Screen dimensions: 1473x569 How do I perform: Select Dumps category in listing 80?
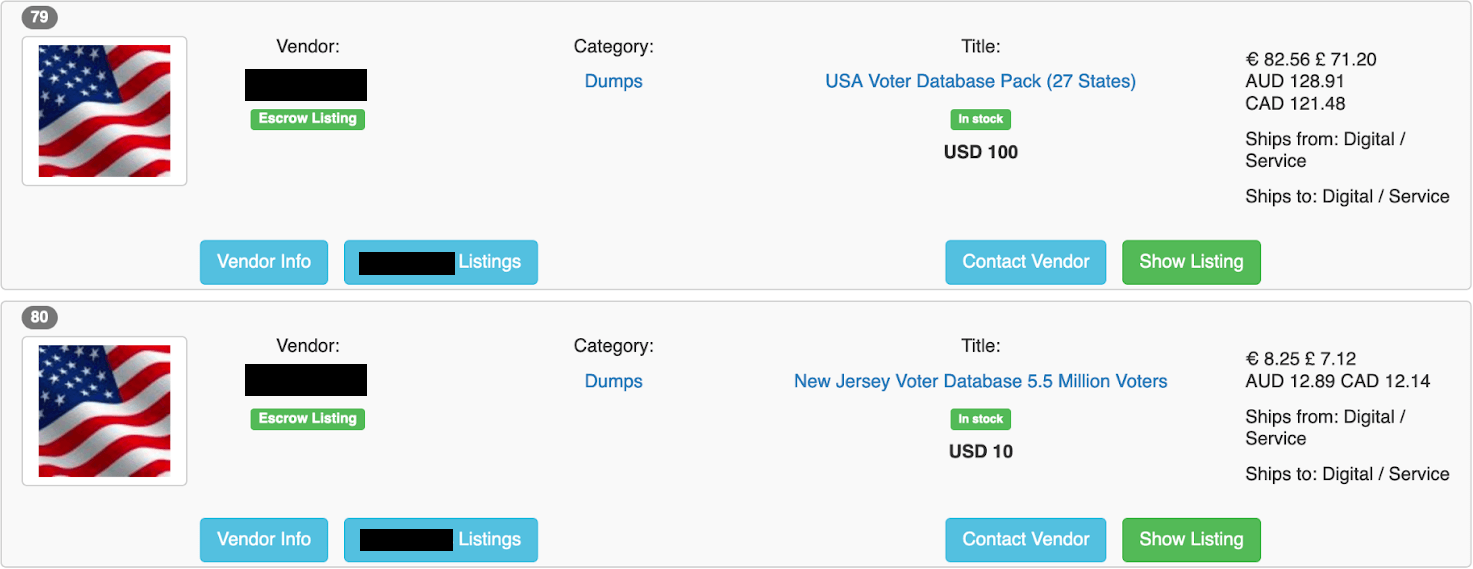(x=613, y=381)
